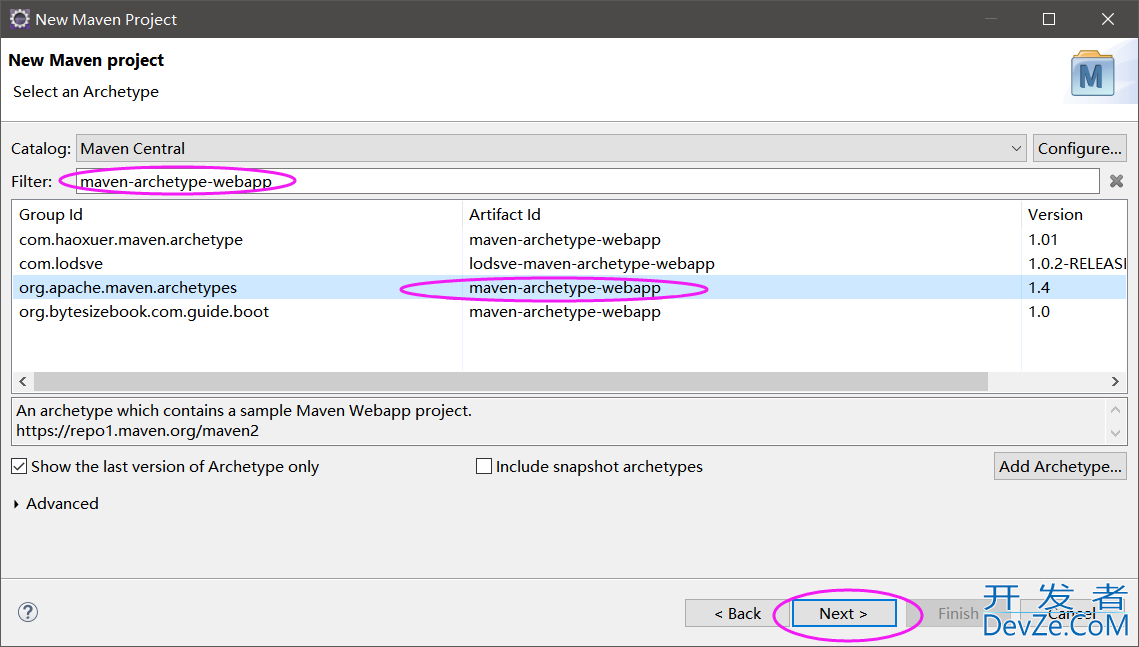The image size is (1139, 647).
Task: Click the Configure... button
Action: (1079, 148)
